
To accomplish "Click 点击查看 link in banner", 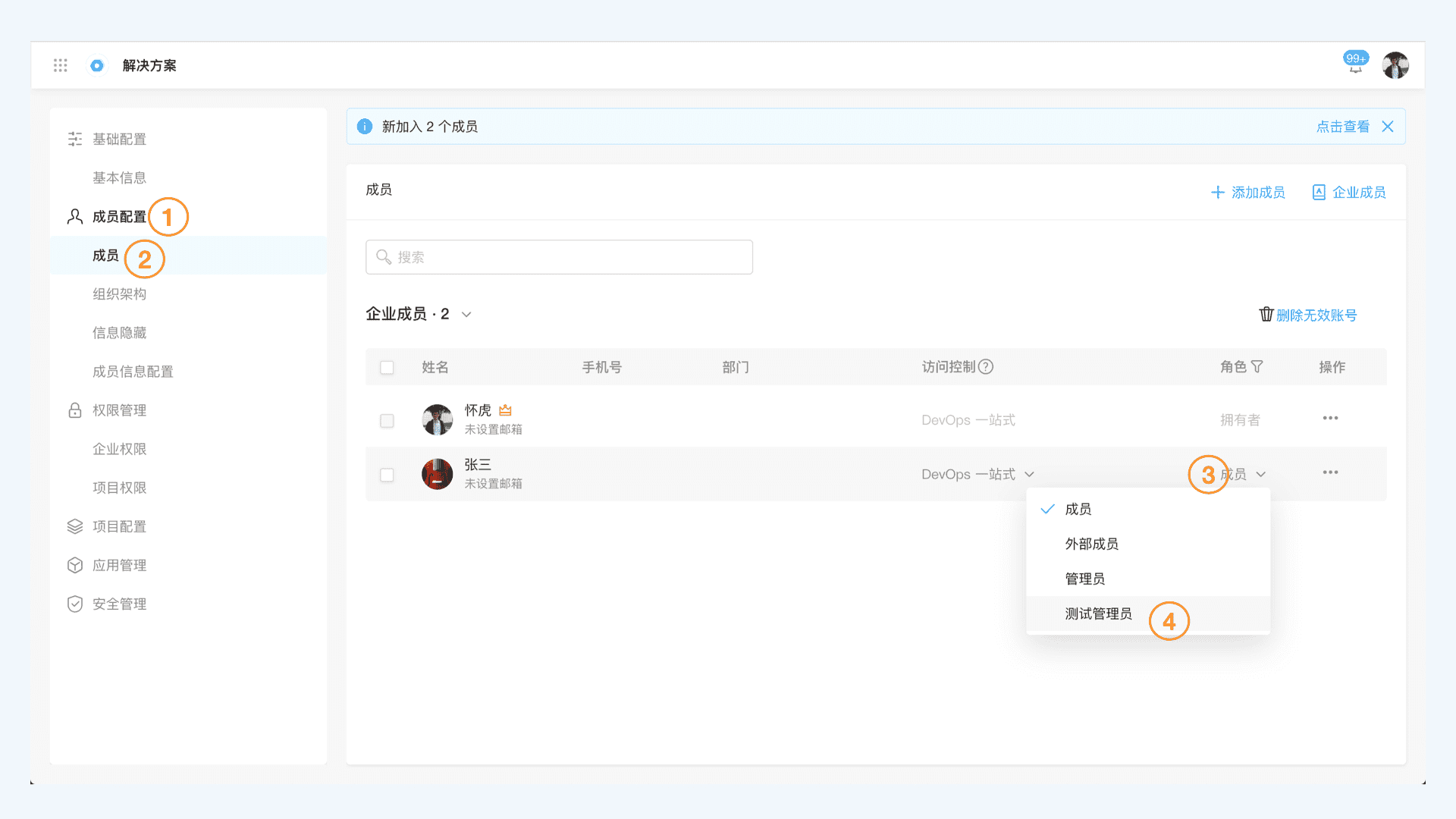I will click(x=1342, y=127).
